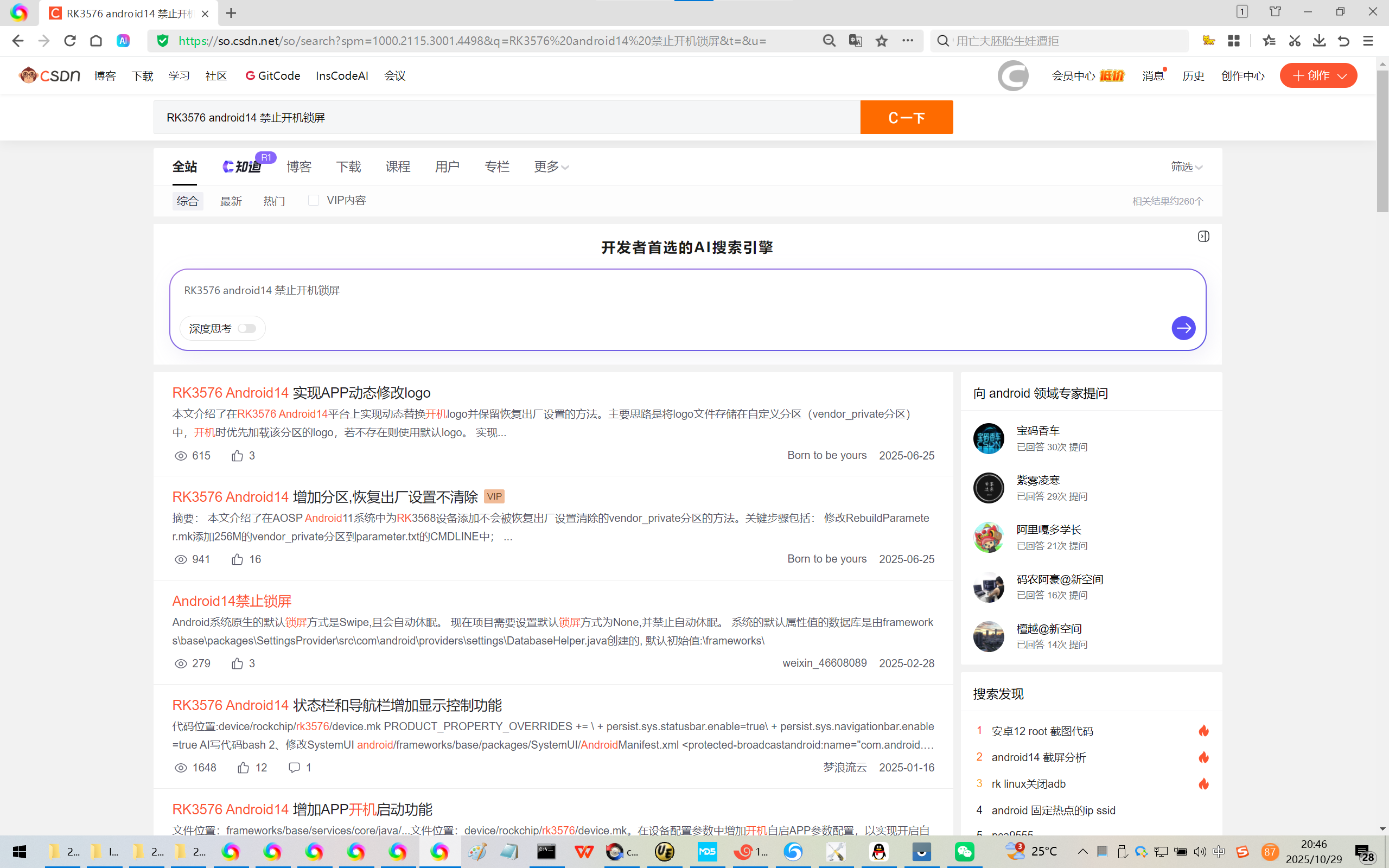
Task: Click the browser reload page icon
Action: (70, 41)
